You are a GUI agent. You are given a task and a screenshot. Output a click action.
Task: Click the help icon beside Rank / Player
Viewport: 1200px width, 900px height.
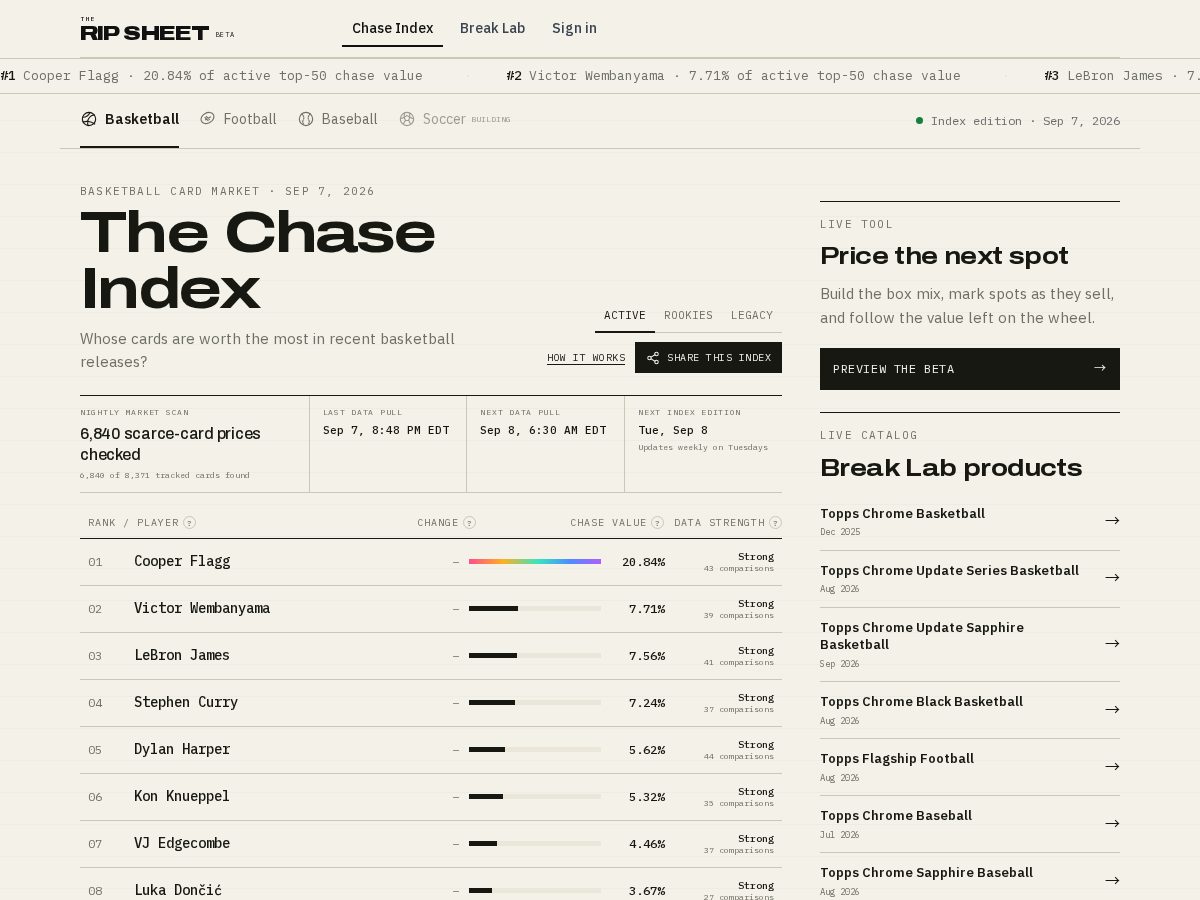[x=189, y=523]
